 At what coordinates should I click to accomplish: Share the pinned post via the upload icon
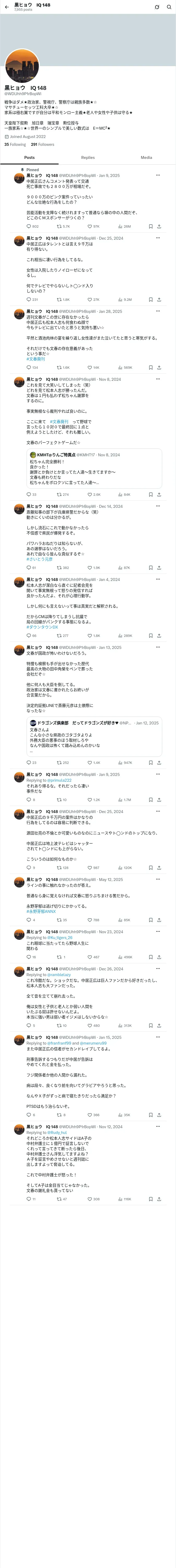point(159,226)
